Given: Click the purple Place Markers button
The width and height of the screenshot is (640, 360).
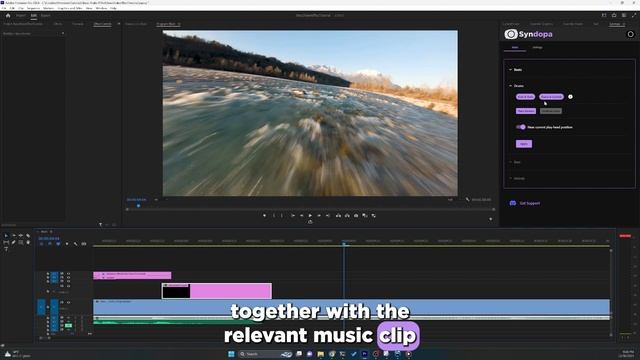Looking at the screenshot, I should (526, 111).
